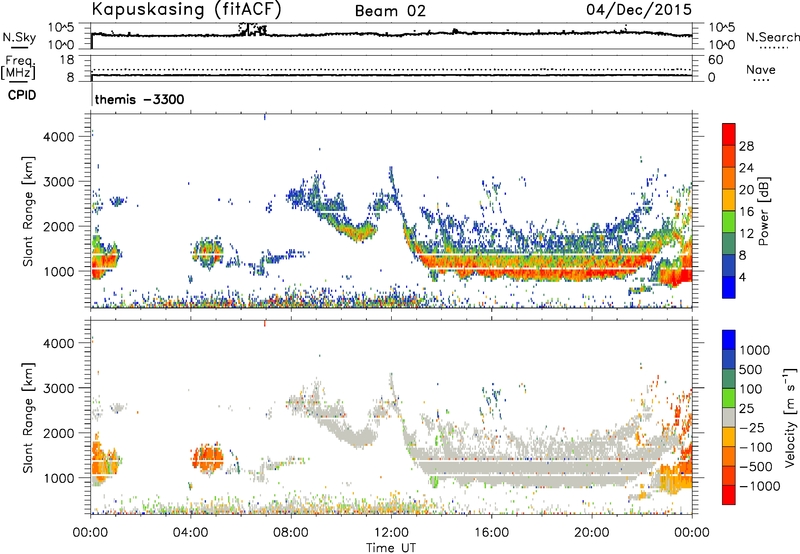The image size is (800, 554).
Task: Click the yellow 16–20 dB Power colorbar segment
Action: point(729,200)
